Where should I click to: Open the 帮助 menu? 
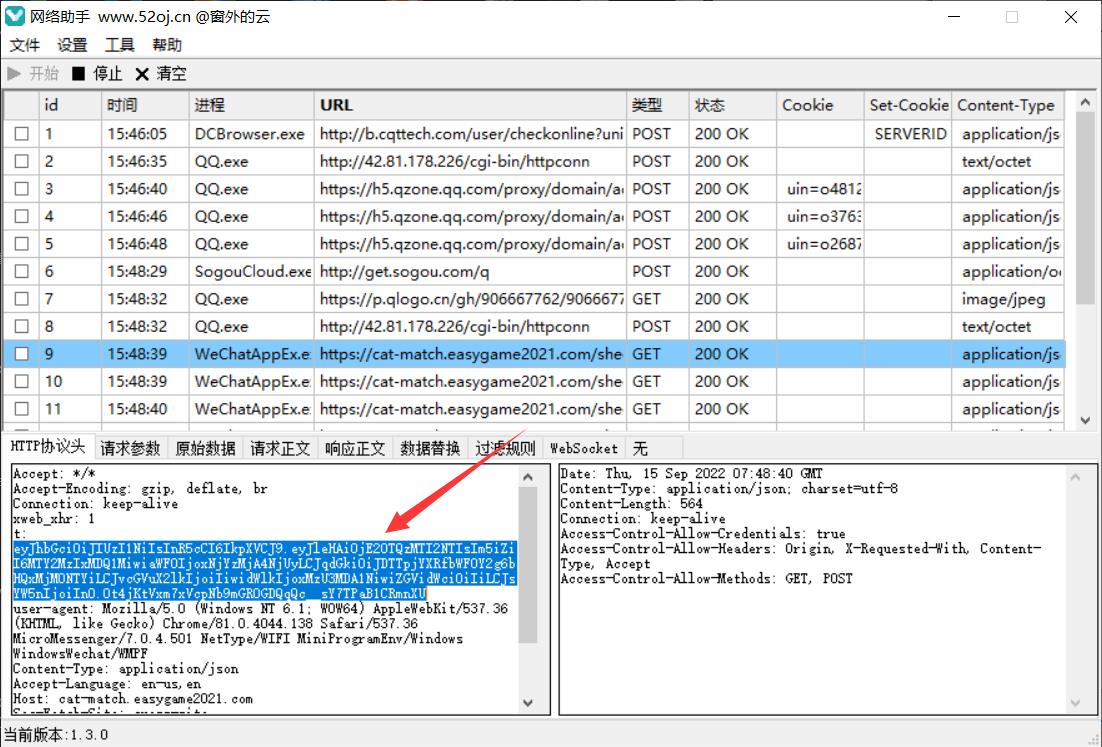click(x=167, y=45)
